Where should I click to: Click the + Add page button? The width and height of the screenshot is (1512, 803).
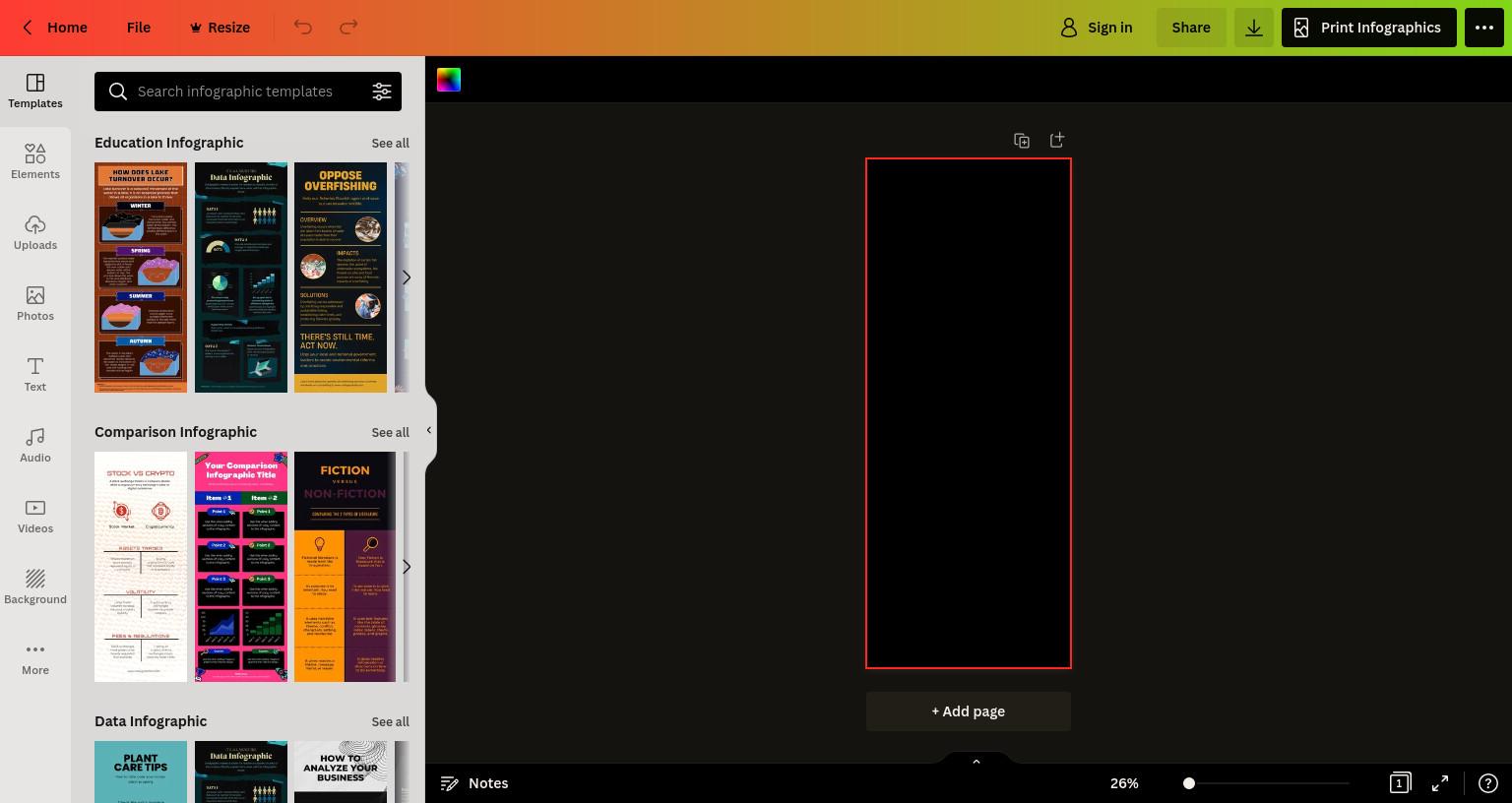click(x=969, y=711)
